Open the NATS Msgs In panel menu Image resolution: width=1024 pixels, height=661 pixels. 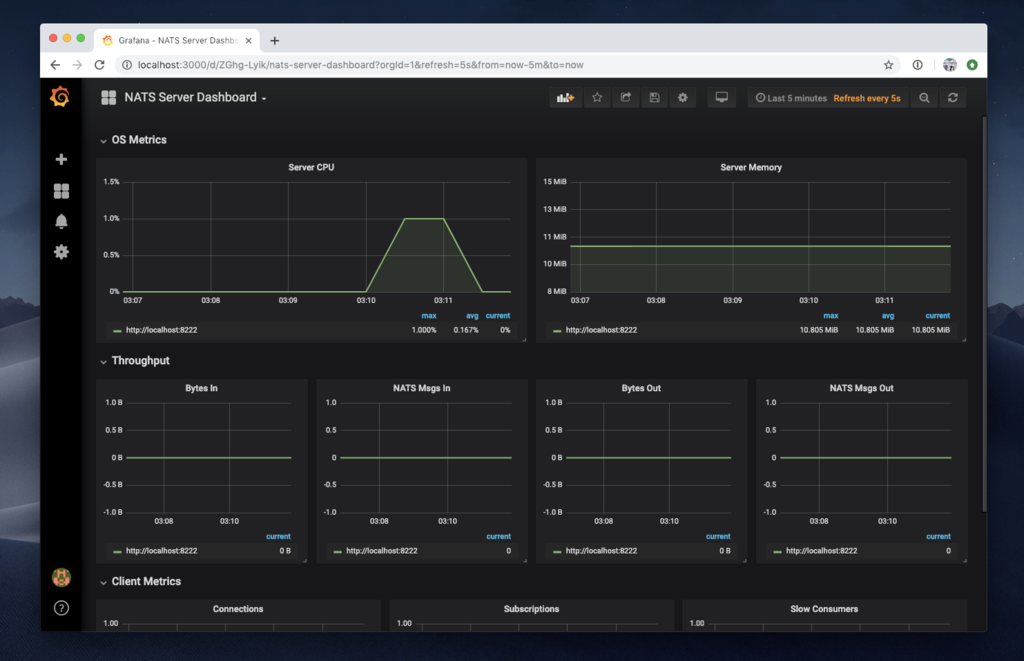pos(421,388)
